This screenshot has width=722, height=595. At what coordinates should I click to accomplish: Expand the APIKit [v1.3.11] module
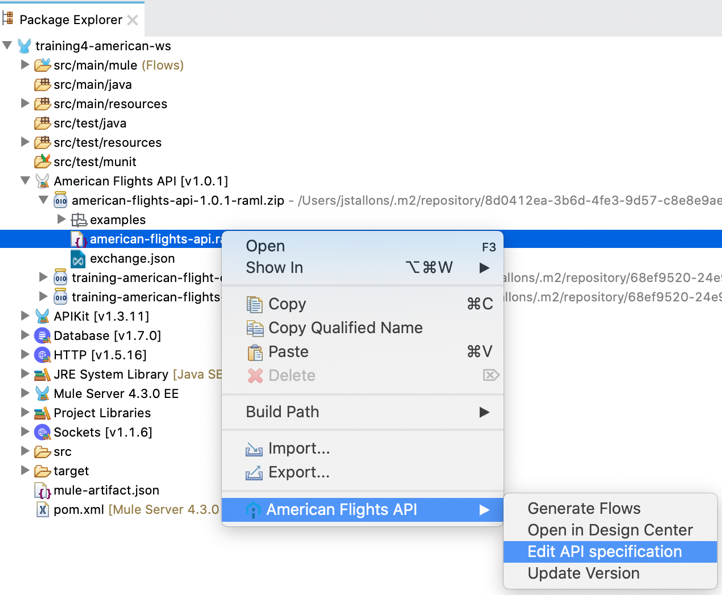pyautogui.click(x=25, y=316)
